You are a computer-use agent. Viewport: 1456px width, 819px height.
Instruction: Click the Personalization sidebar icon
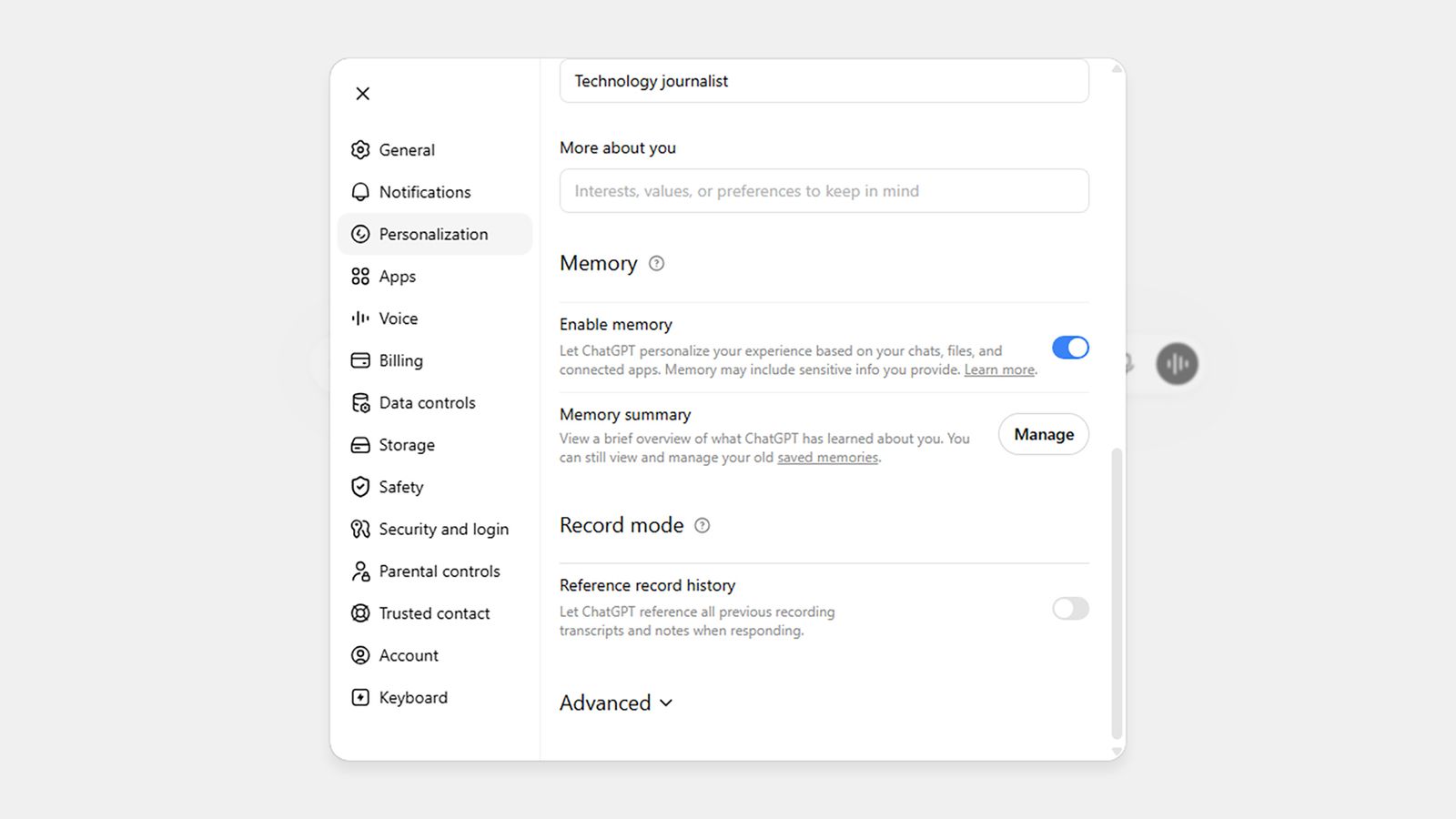[x=360, y=234]
